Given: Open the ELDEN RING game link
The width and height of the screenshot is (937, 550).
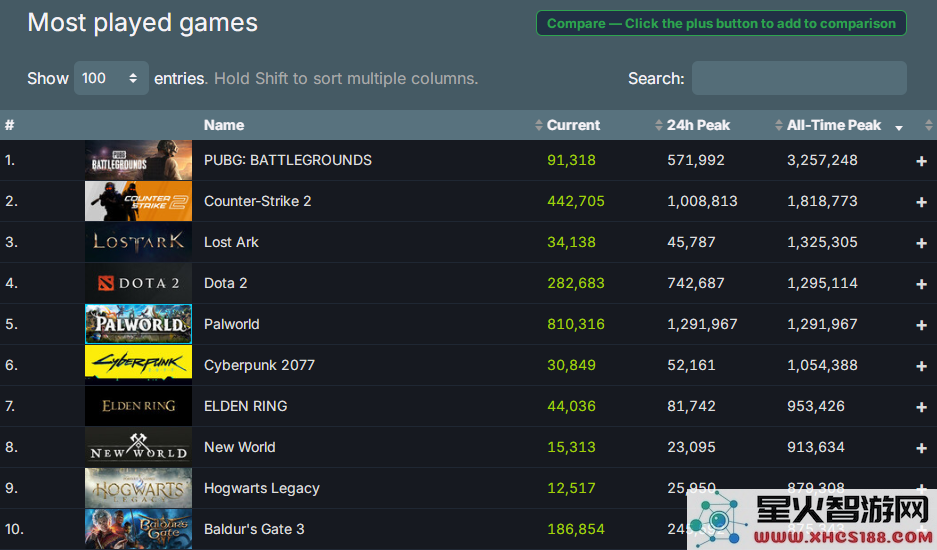Looking at the screenshot, I should tap(246, 406).
